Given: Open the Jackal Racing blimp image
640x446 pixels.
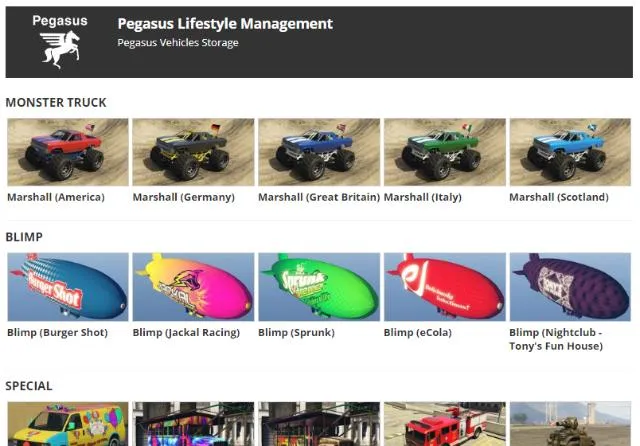Looking at the screenshot, I should coord(193,287).
